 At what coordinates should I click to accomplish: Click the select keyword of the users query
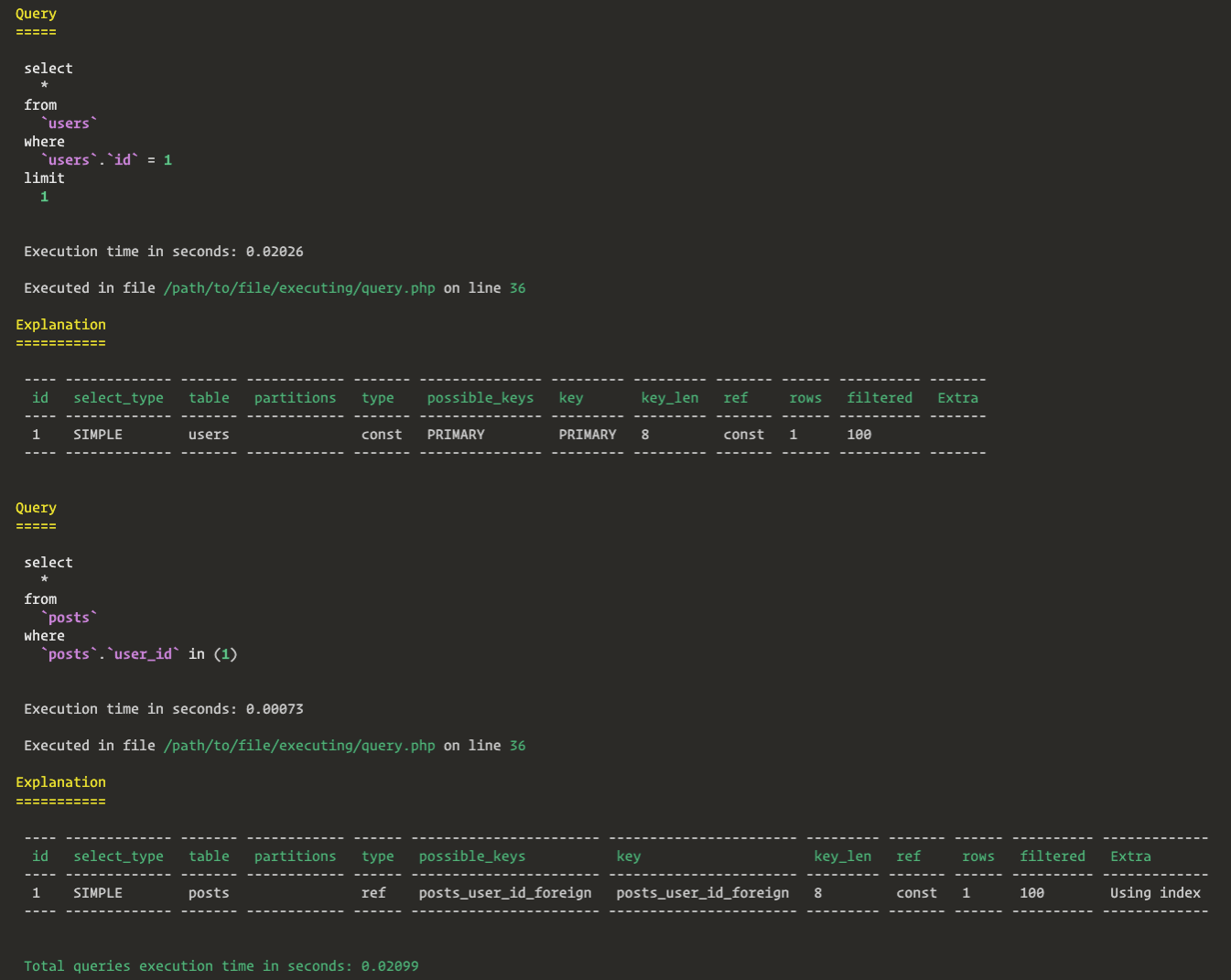[x=49, y=69]
